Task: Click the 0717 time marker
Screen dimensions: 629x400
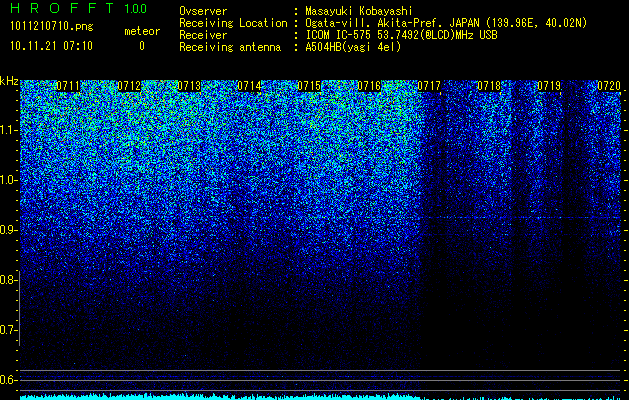Action: (x=429, y=86)
